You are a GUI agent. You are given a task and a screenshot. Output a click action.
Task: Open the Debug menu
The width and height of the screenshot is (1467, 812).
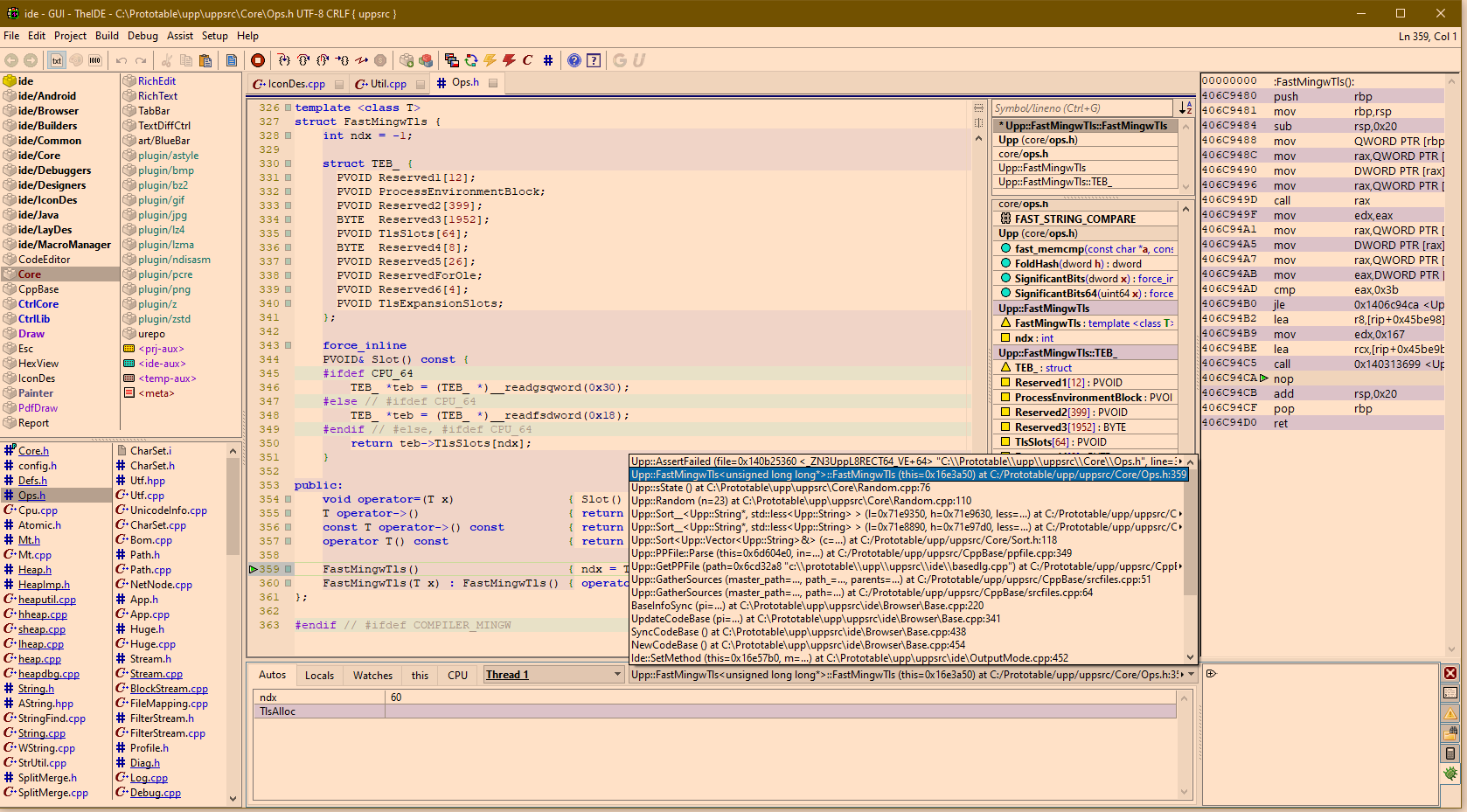(143, 36)
